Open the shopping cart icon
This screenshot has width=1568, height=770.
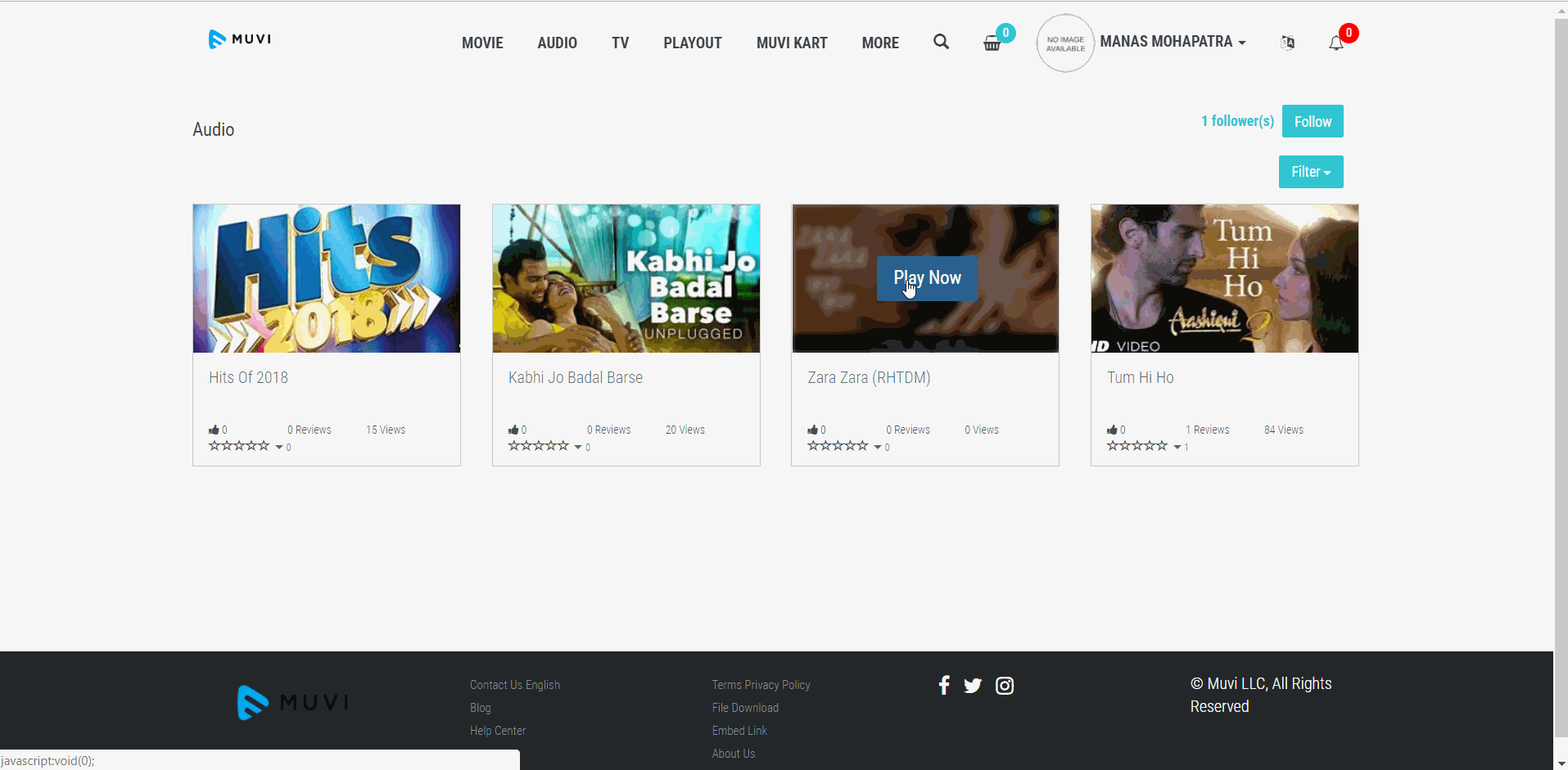click(992, 43)
